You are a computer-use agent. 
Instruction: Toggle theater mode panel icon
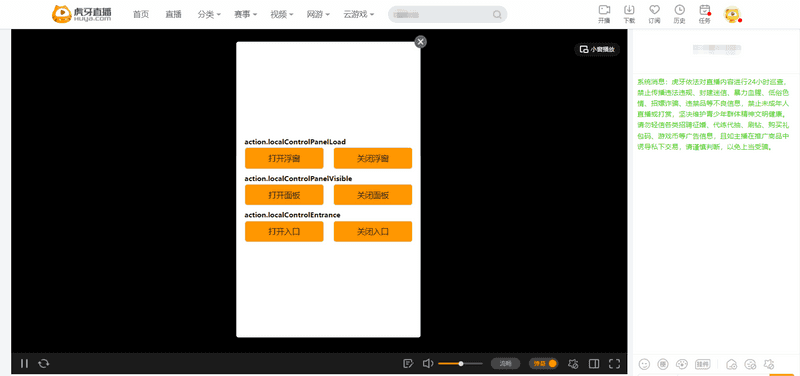[594, 364]
